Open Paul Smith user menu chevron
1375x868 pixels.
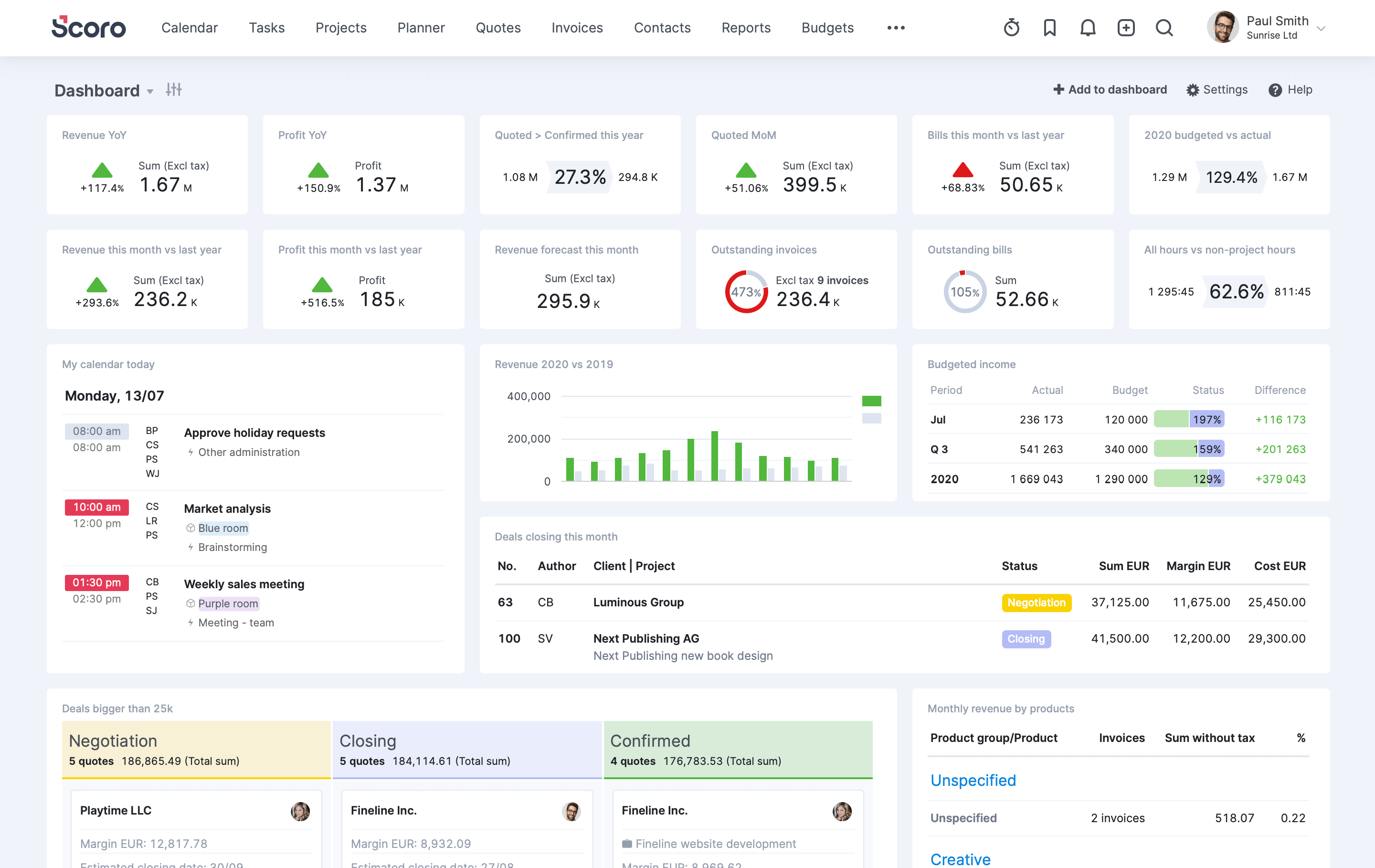coord(1321,28)
